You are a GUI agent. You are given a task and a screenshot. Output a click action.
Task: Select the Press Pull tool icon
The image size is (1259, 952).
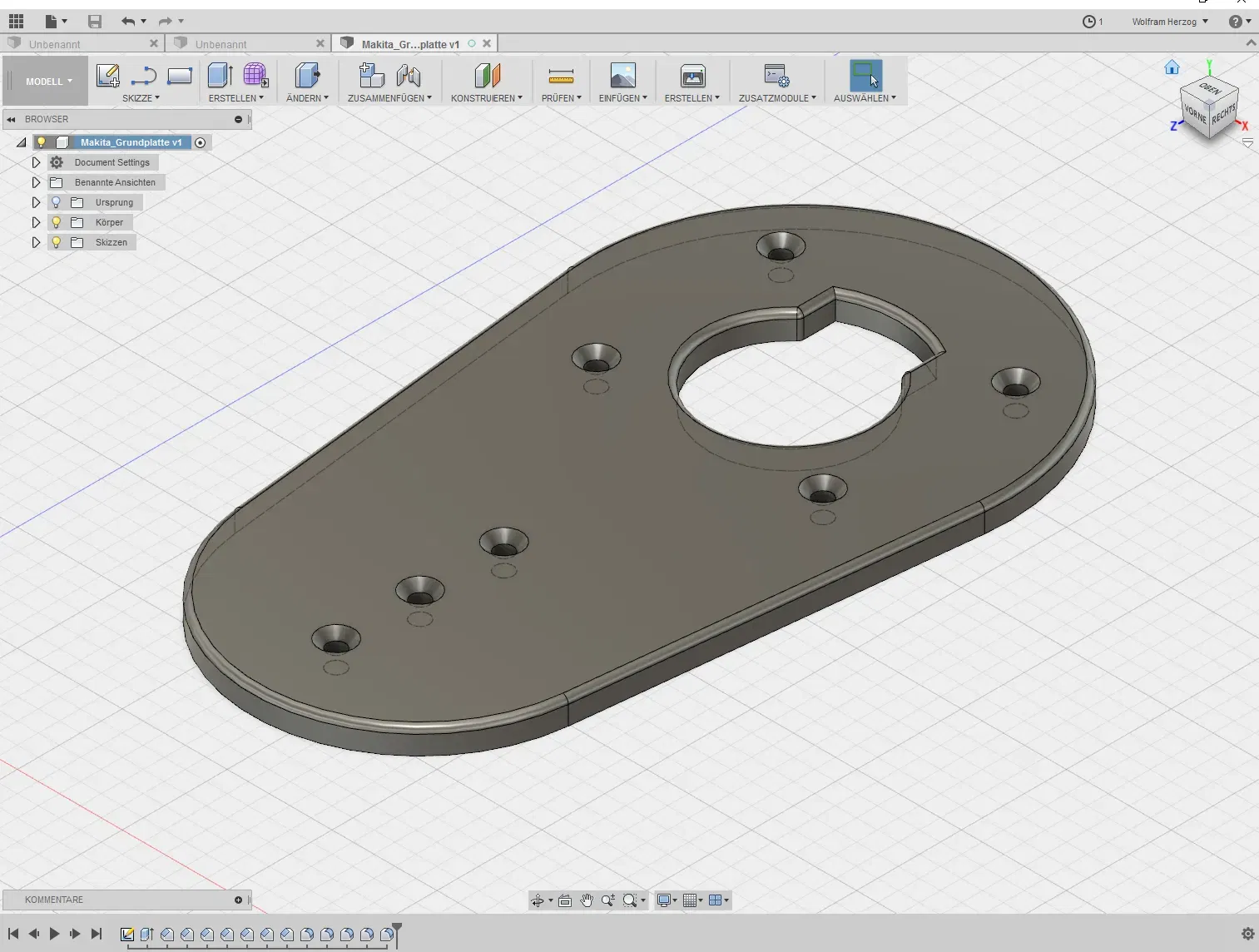click(x=307, y=76)
